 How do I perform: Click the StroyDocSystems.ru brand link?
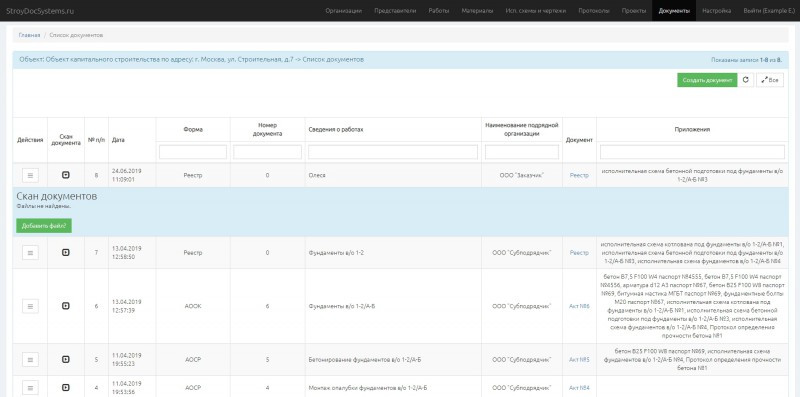tap(40, 11)
